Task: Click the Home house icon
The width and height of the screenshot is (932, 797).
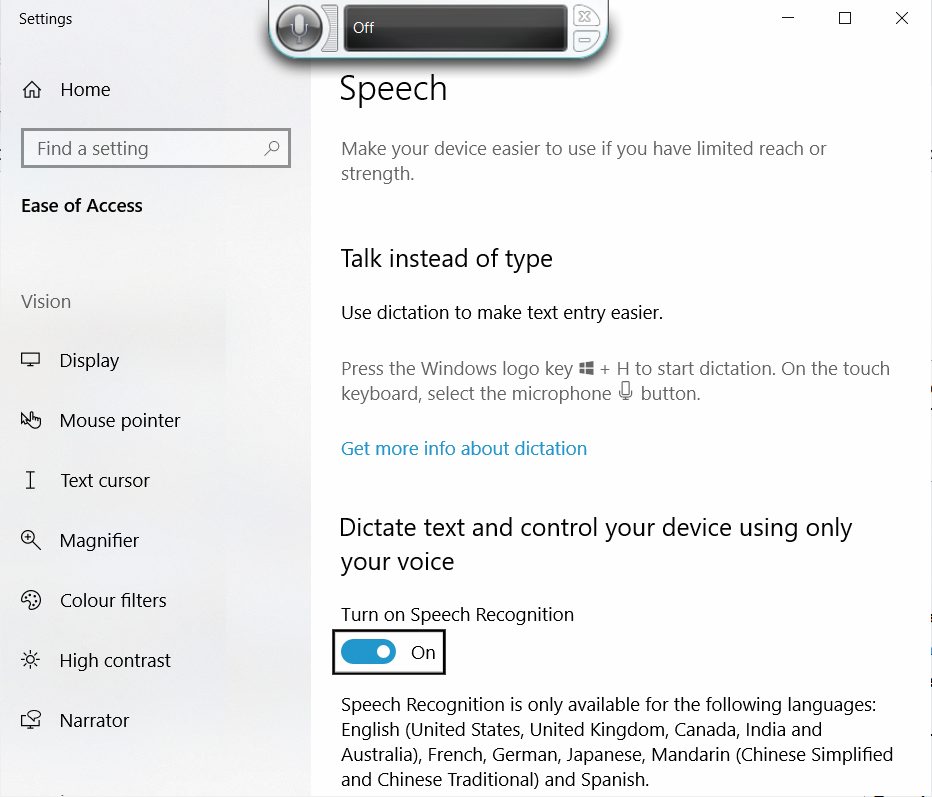Action: pos(32,90)
